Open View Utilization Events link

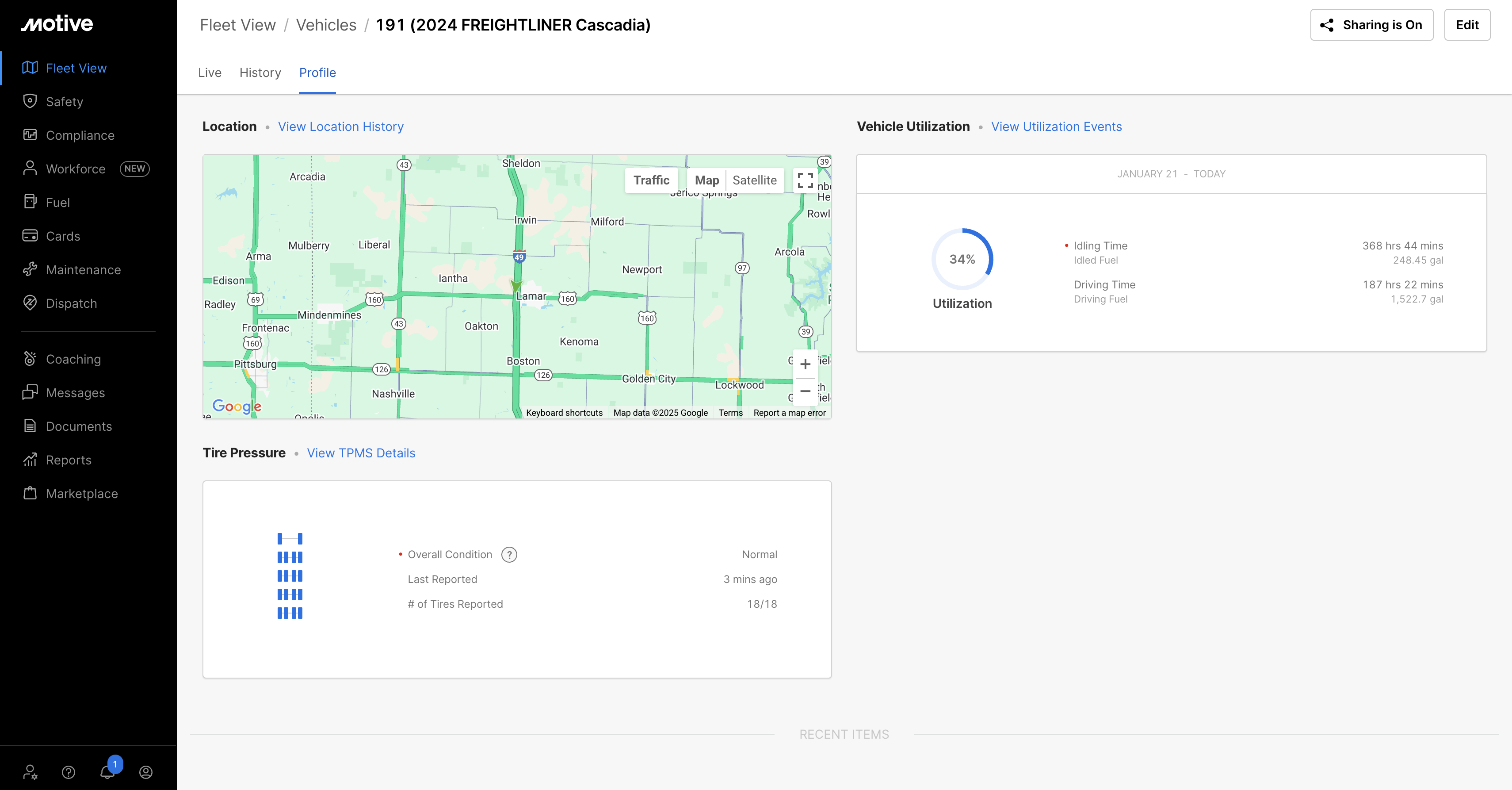coord(1056,127)
